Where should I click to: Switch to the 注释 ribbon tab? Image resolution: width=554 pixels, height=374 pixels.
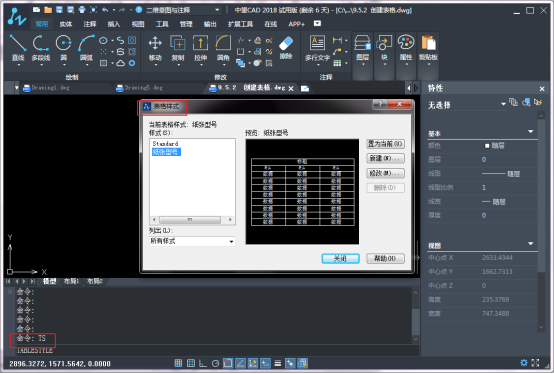[90, 24]
